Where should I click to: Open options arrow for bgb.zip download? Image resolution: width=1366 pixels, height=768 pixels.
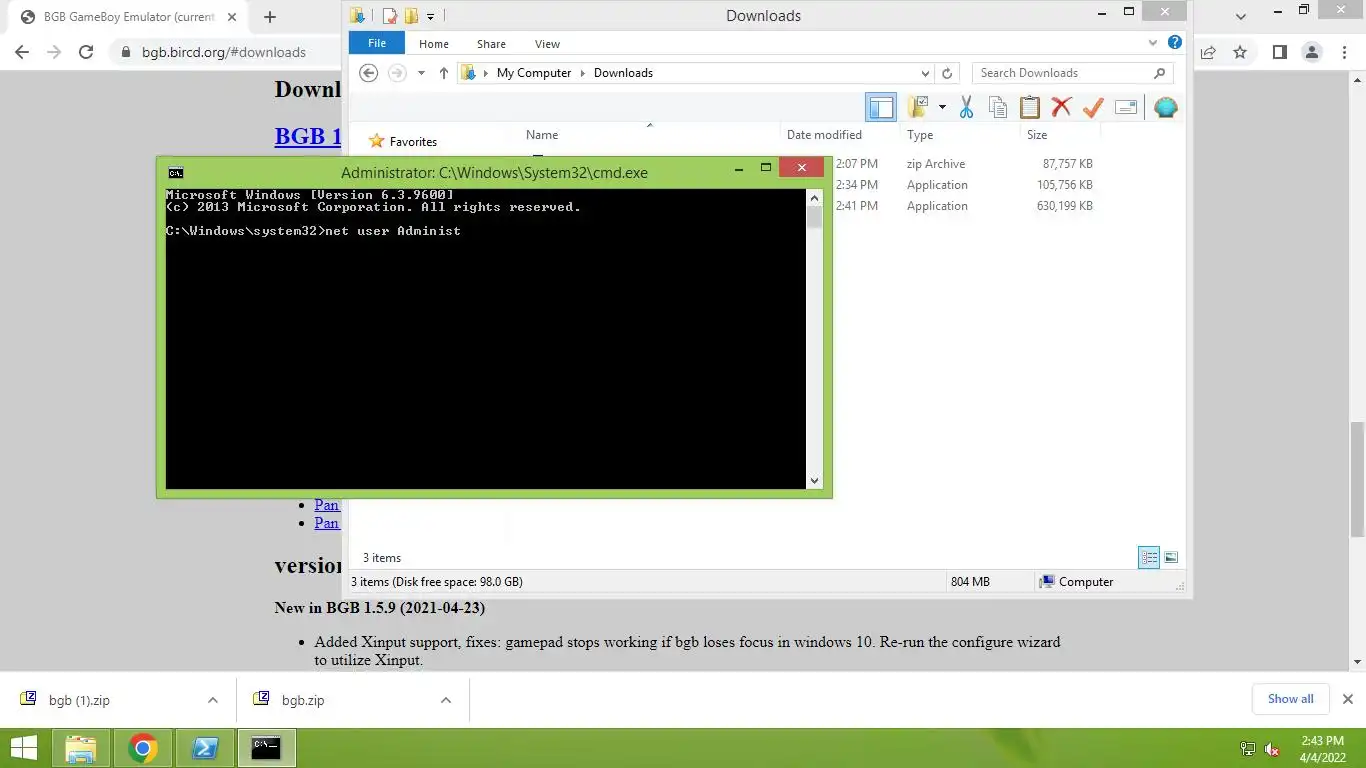[x=446, y=700]
